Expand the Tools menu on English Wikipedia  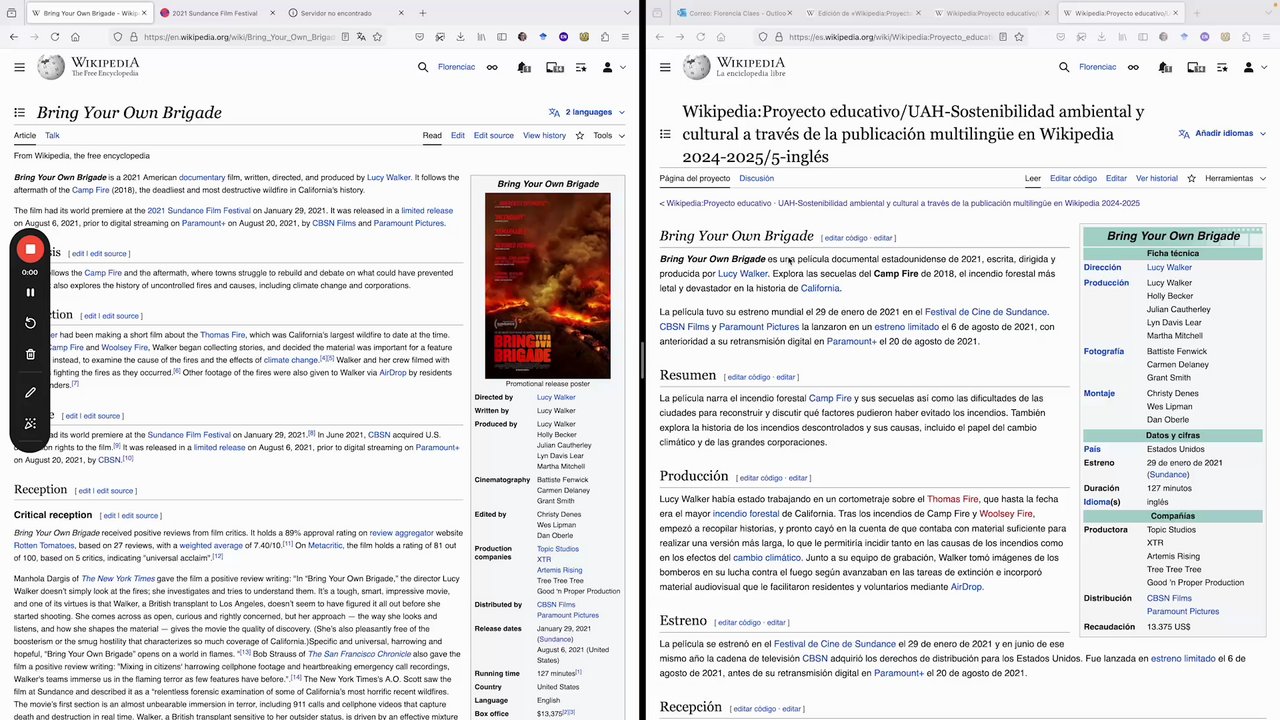click(609, 135)
